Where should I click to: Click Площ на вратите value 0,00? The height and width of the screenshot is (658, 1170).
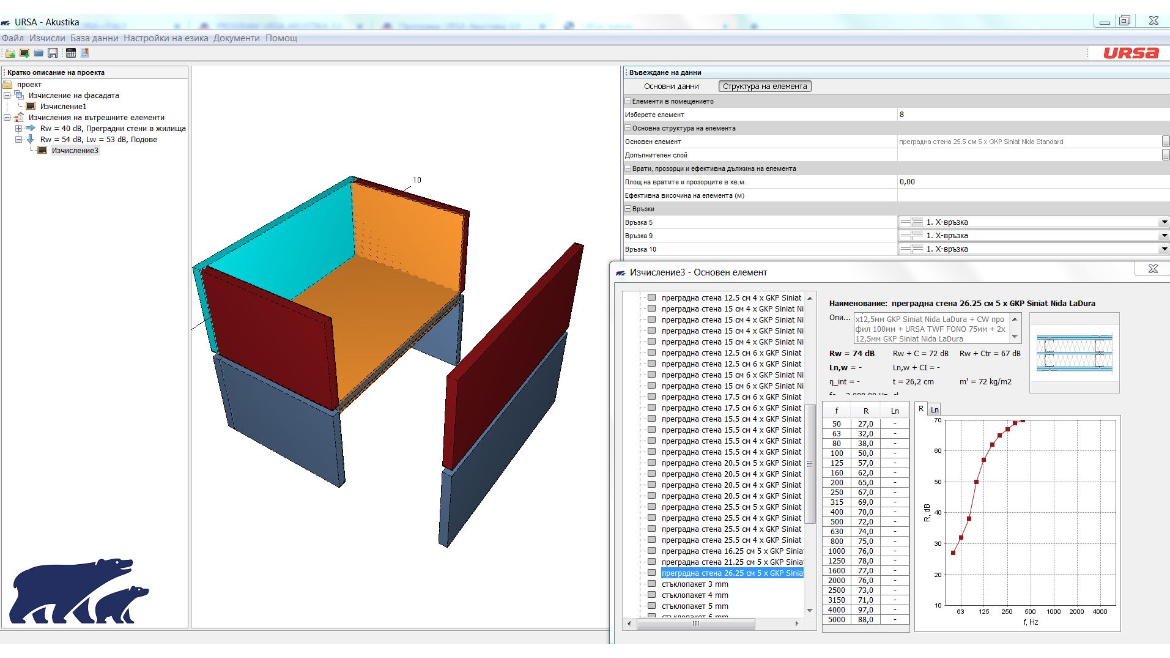pyautogui.click(x=1033, y=182)
